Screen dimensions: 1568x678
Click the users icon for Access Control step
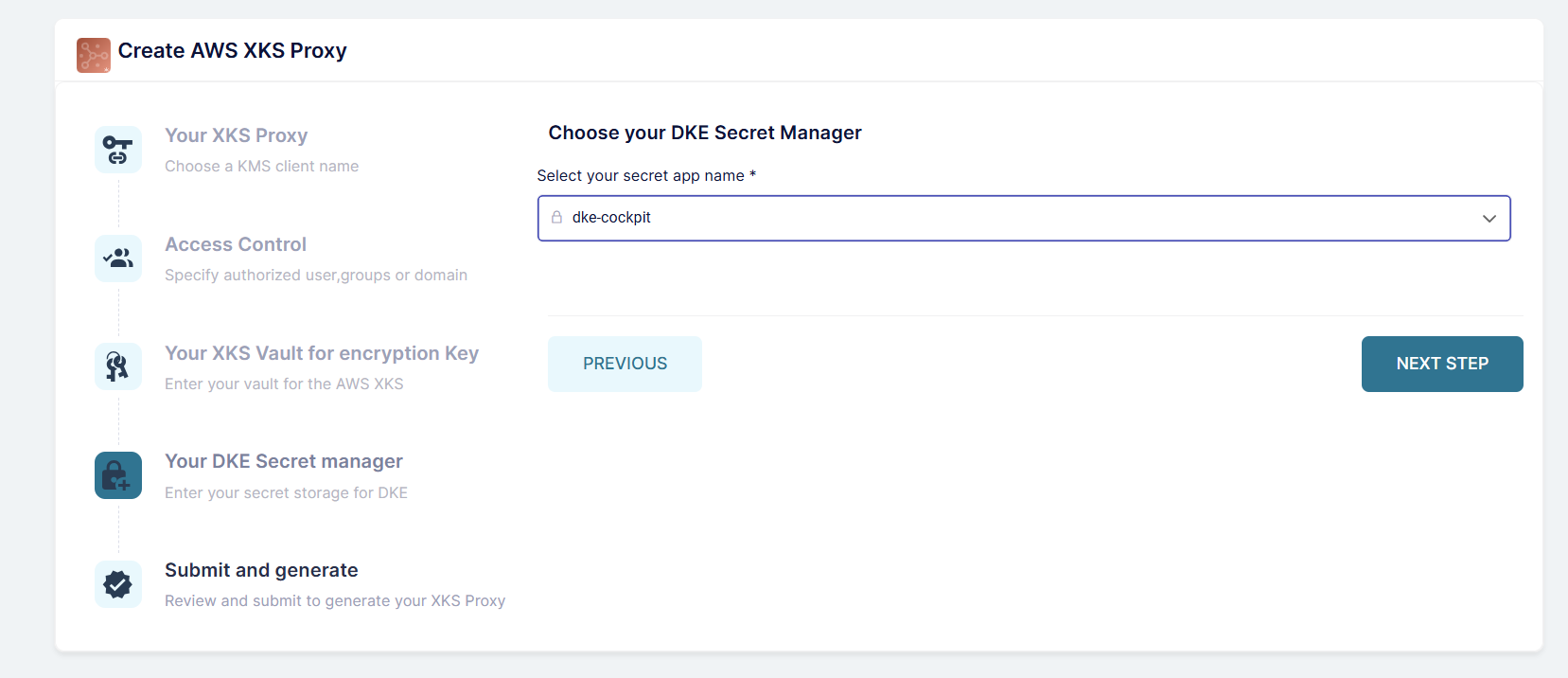coord(118,259)
